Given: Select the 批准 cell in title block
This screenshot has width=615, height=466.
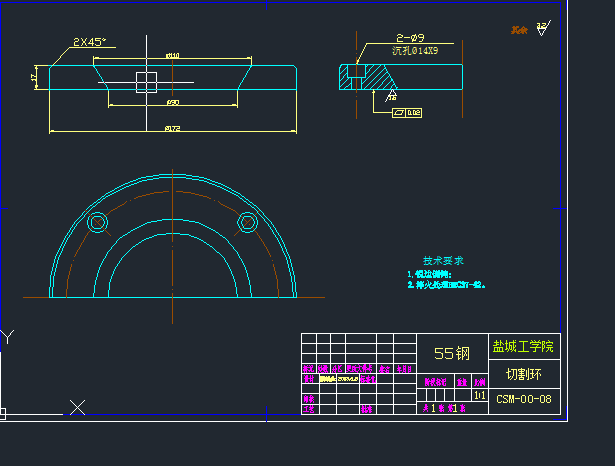Looking at the screenshot, I should pyautogui.click(x=366, y=409).
